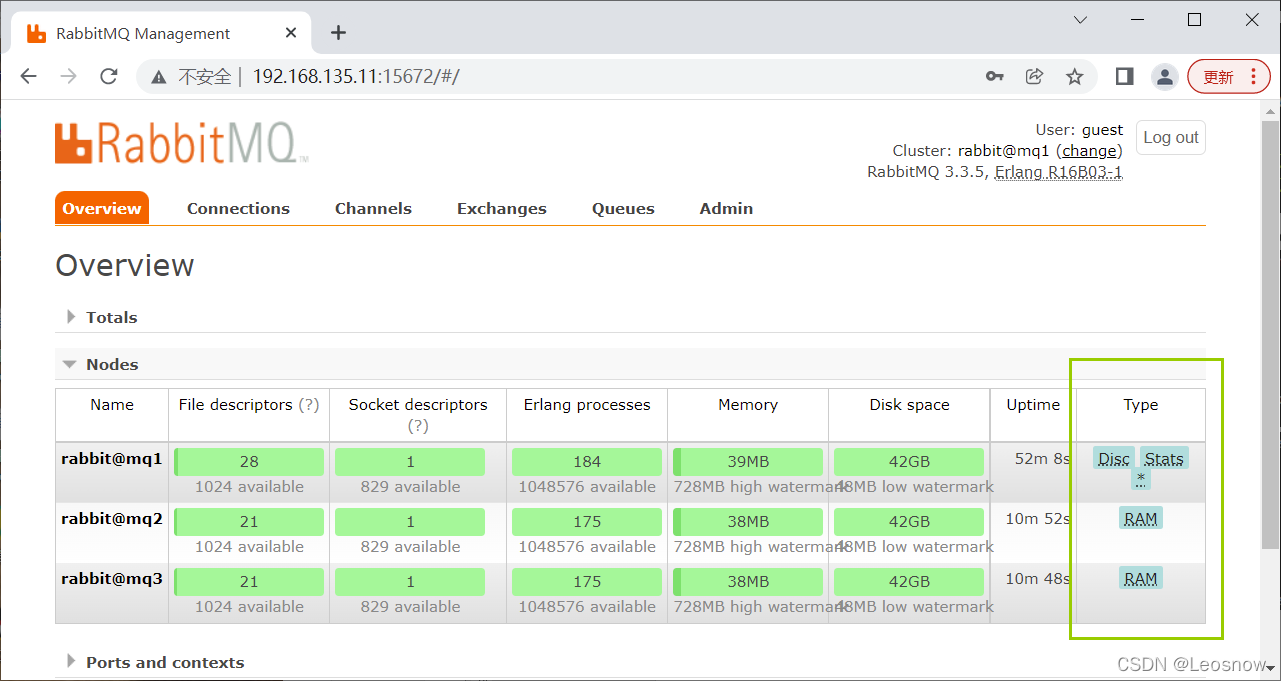Click the Log out button
The height and width of the screenshot is (681, 1281).
[x=1170, y=138]
